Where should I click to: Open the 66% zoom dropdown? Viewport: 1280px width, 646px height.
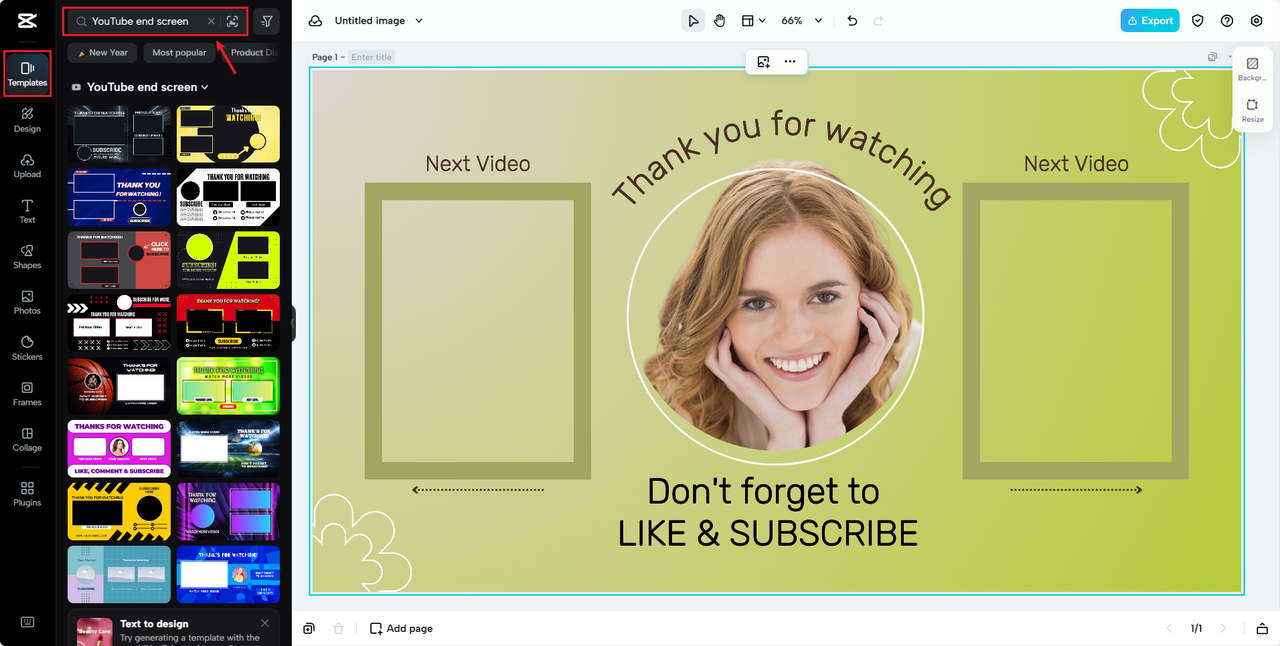point(802,20)
